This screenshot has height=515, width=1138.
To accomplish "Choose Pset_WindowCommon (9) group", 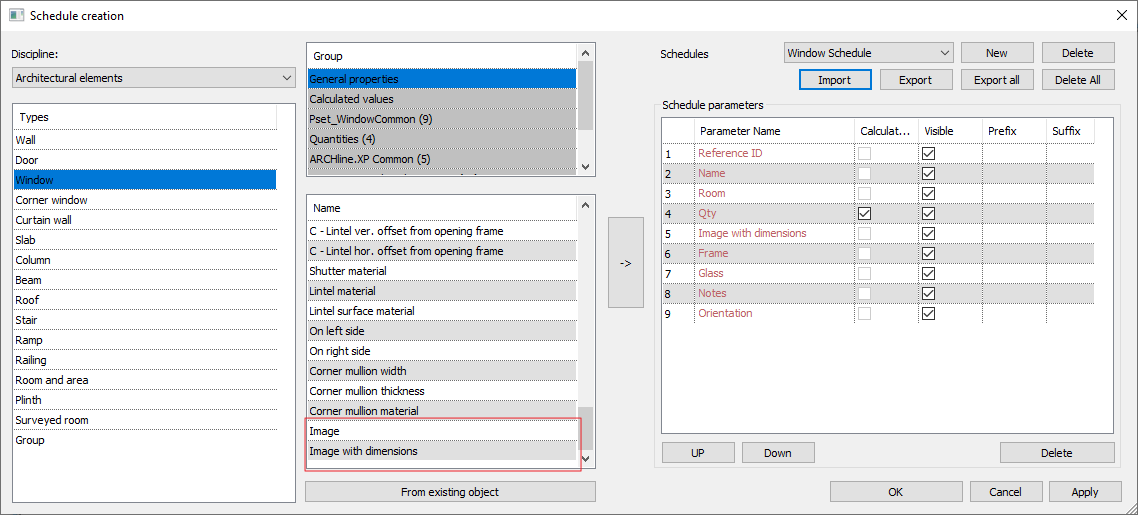I will coord(441,119).
